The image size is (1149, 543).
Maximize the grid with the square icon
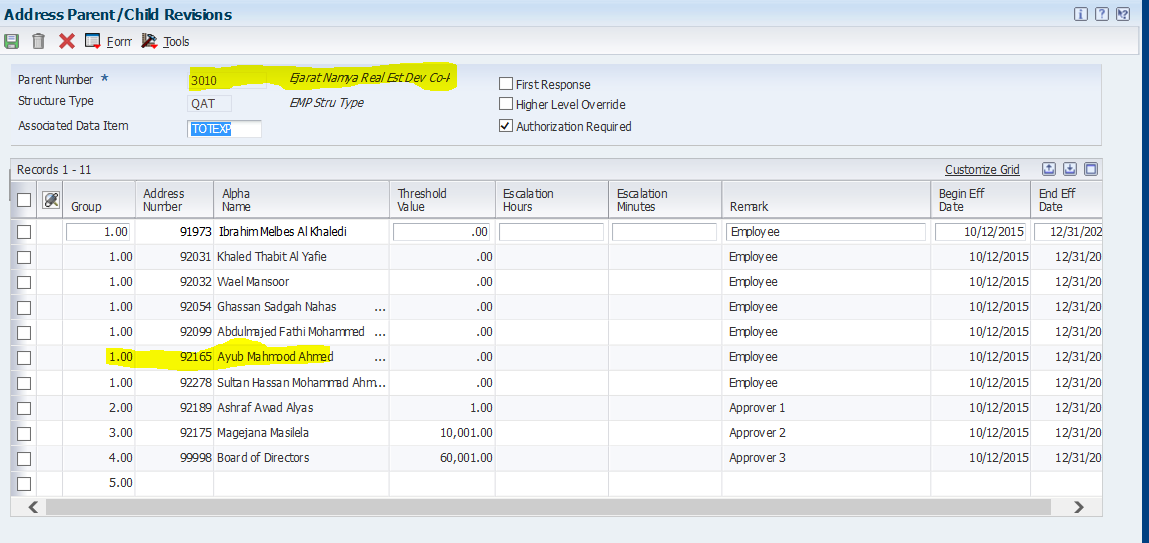pyautogui.click(x=1091, y=169)
